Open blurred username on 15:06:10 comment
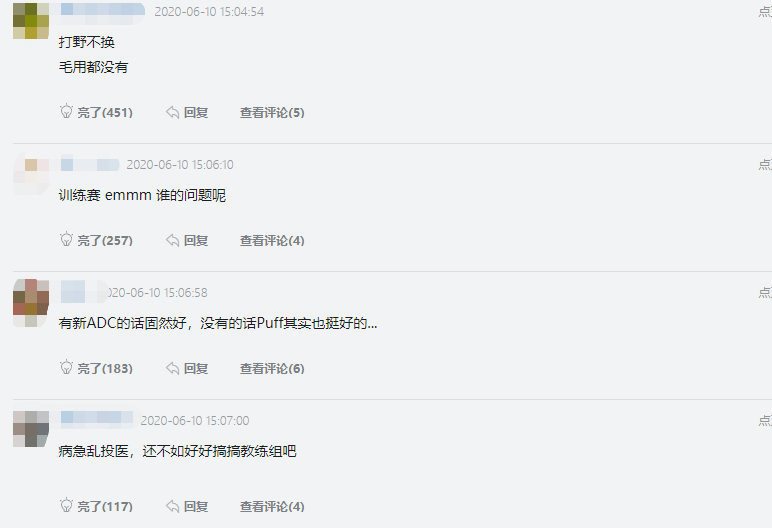The width and height of the screenshot is (772, 528). 90,165
